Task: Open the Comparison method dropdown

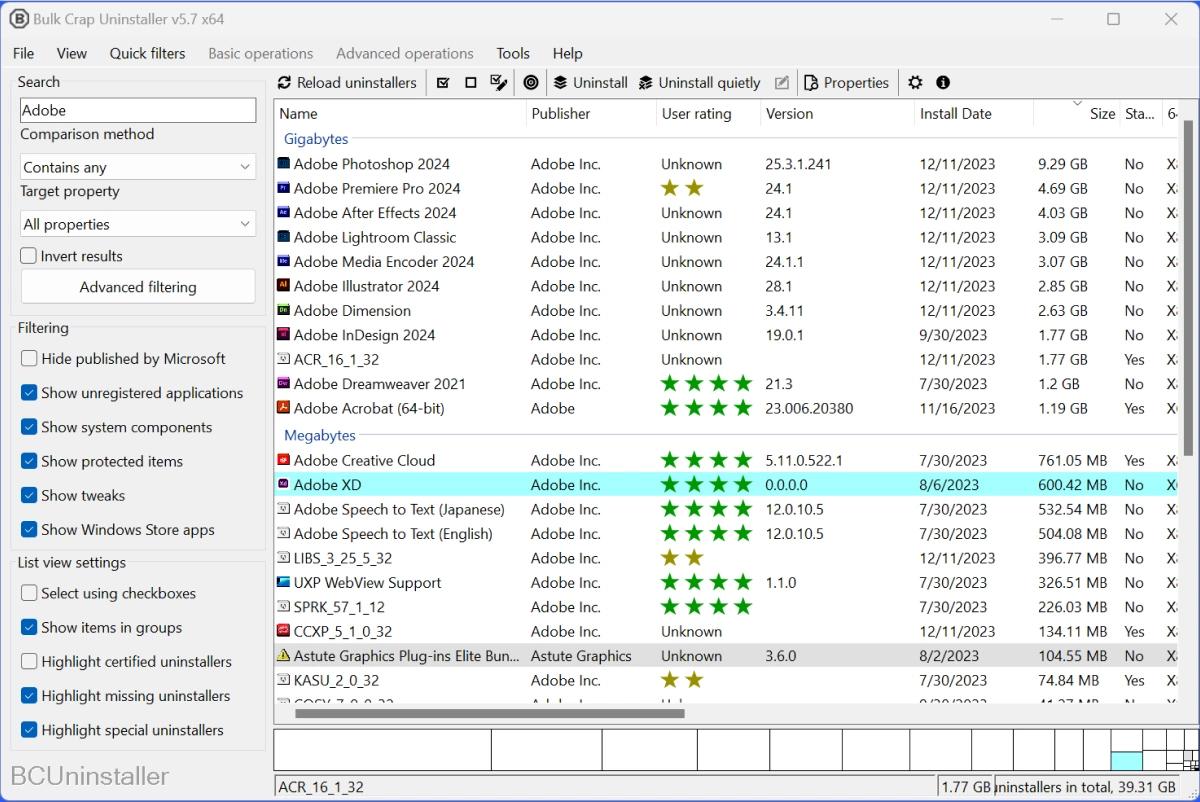Action: [x=138, y=167]
